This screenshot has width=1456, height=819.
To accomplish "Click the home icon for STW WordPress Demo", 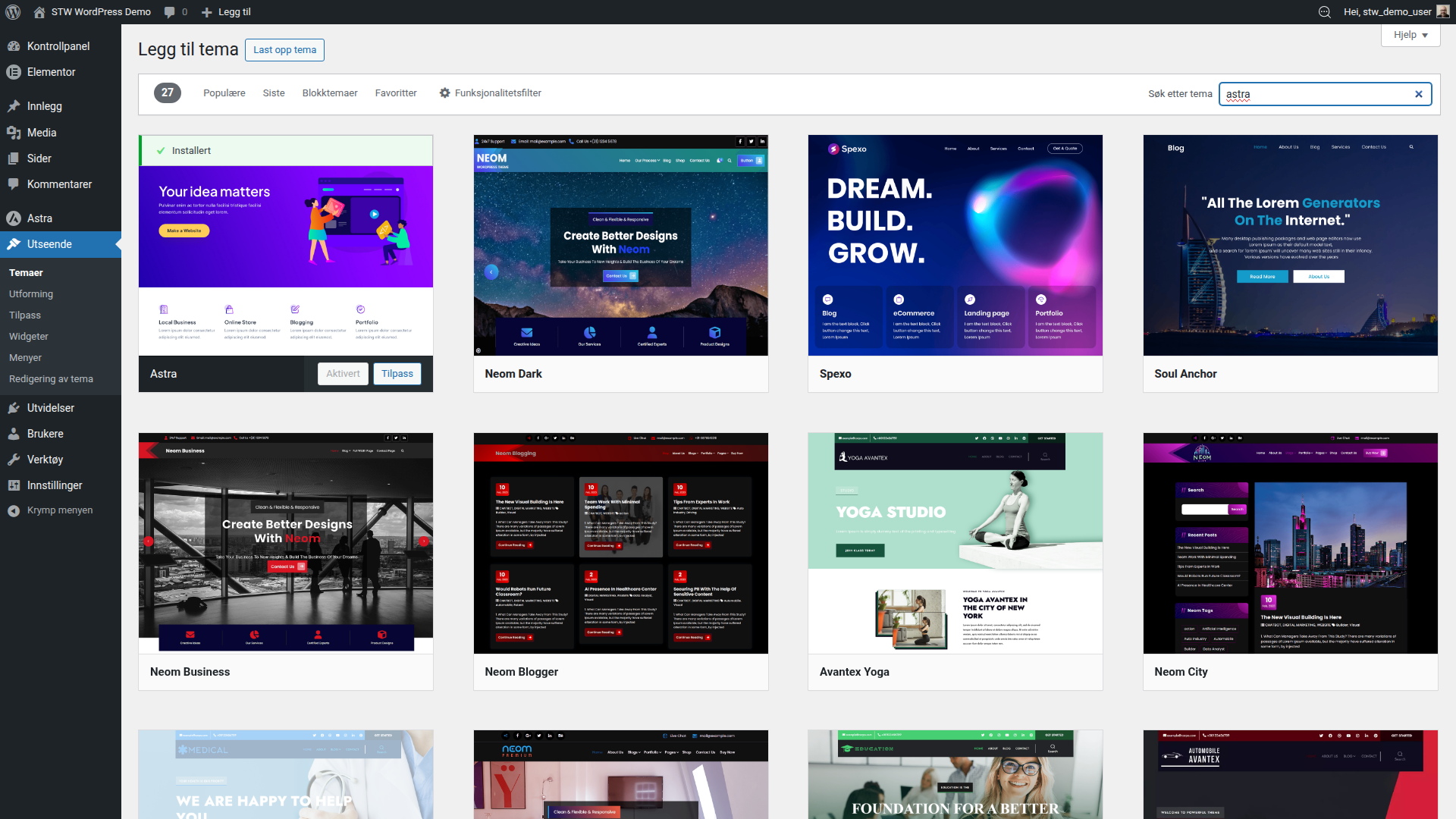I will tap(39, 12).
